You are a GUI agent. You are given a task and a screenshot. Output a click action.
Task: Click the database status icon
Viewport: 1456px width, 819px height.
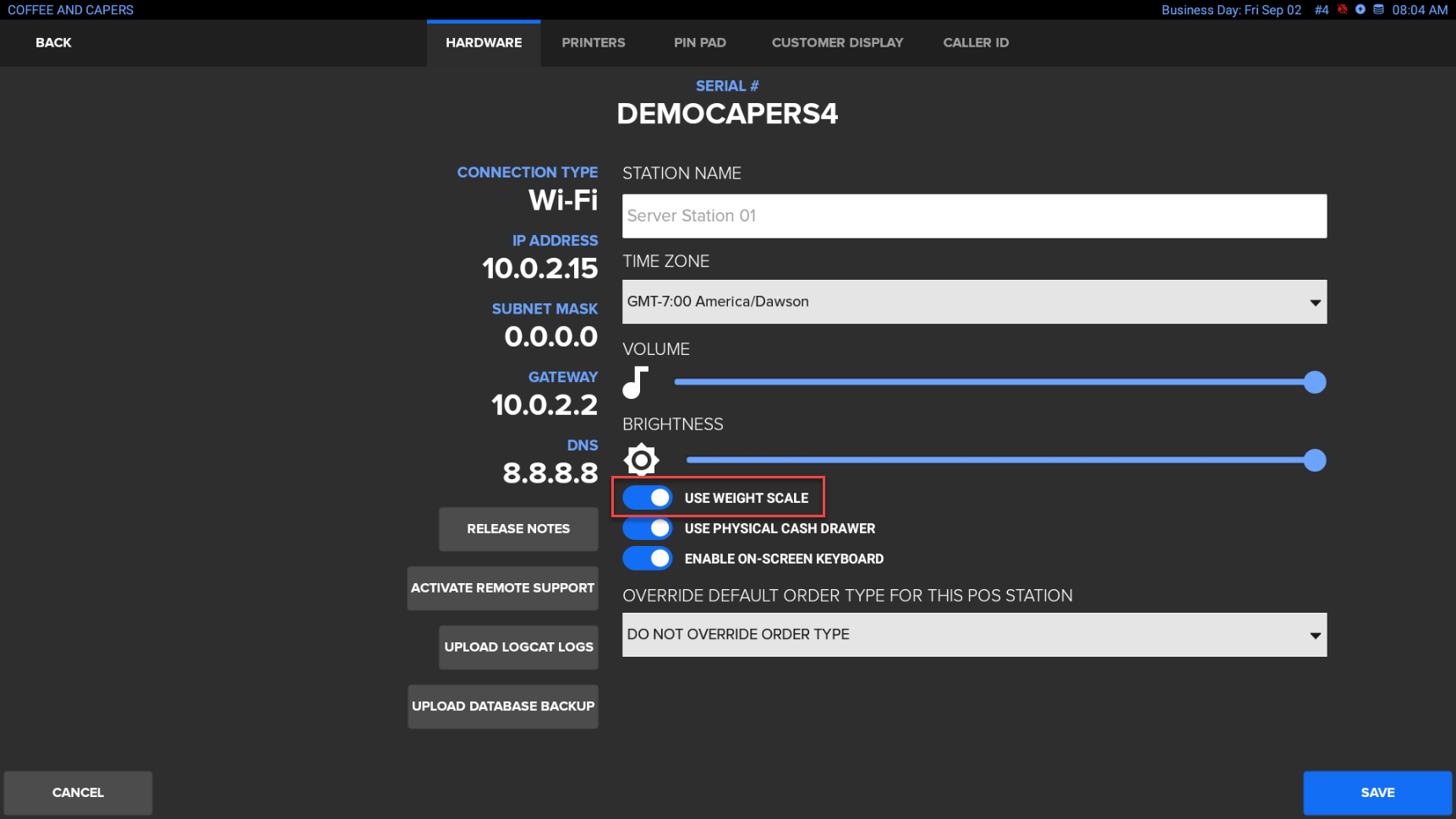pyautogui.click(x=1378, y=10)
